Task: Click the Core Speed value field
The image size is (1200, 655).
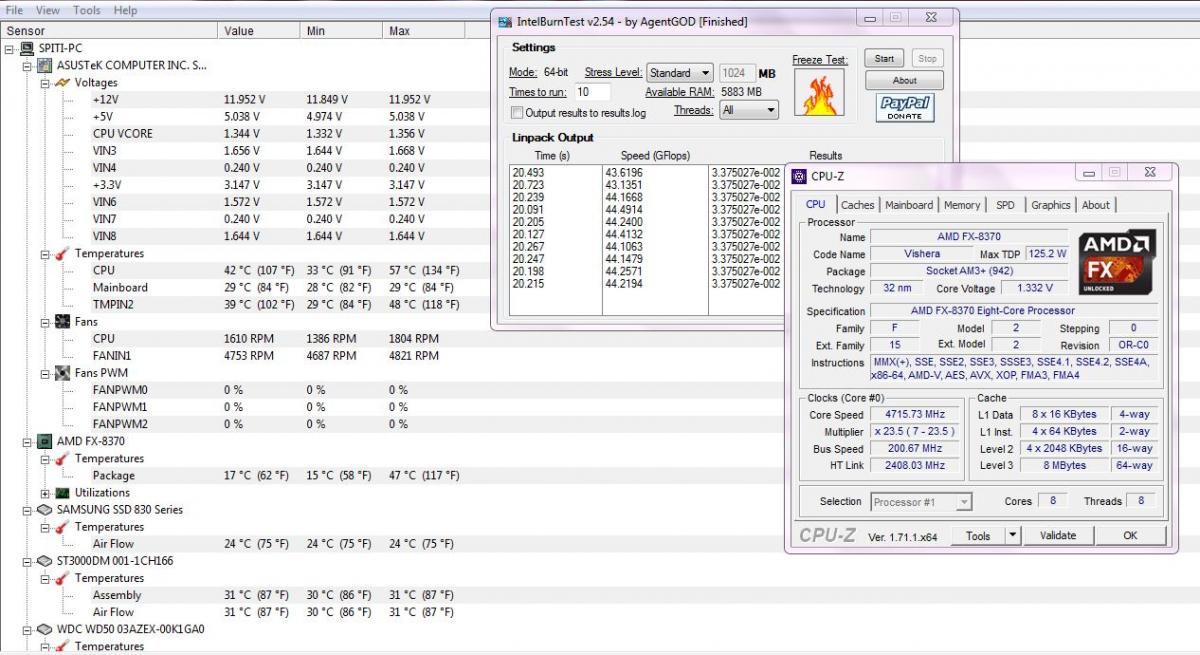Action: pyautogui.click(x=915, y=414)
